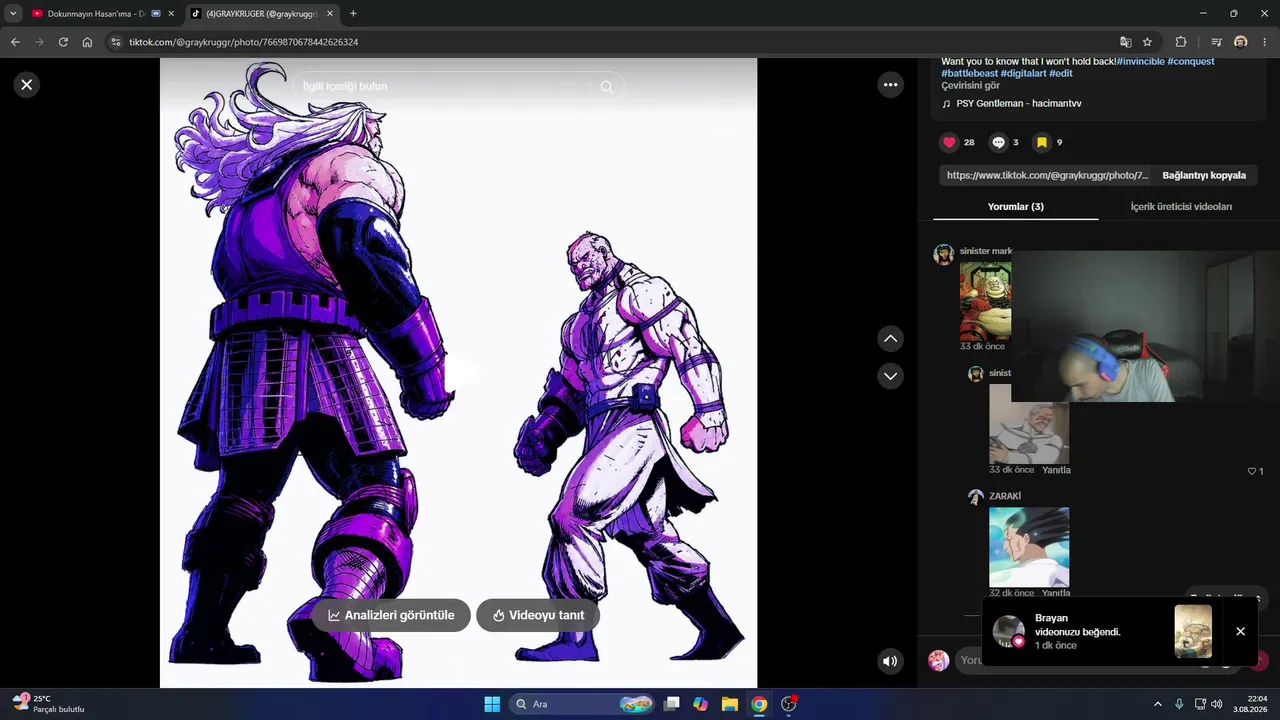This screenshot has height=720, width=1280.
Task: Dismiss the 'Brayan videonuzu beğendi' notification
Action: tap(1240, 631)
